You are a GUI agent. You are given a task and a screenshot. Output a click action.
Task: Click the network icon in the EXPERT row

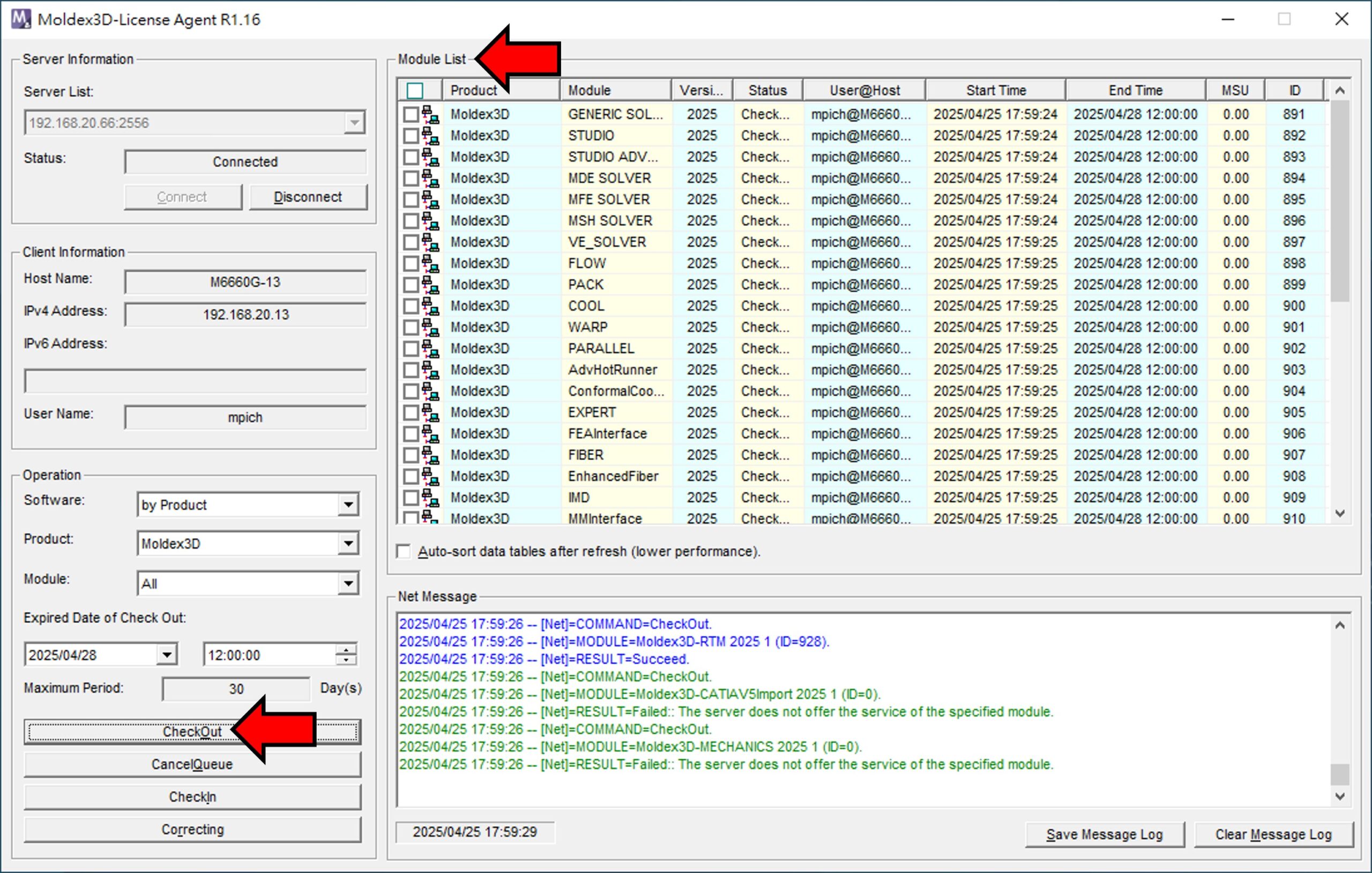(x=431, y=412)
